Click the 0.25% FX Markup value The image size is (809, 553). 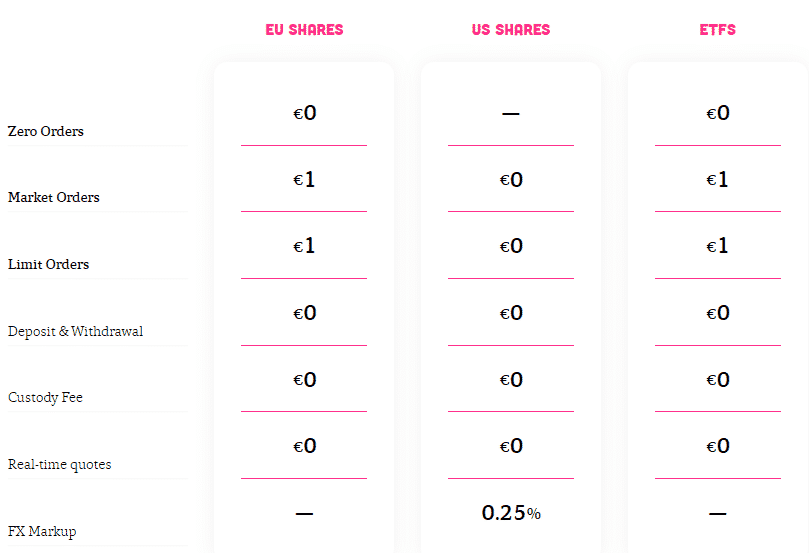[511, 513]
